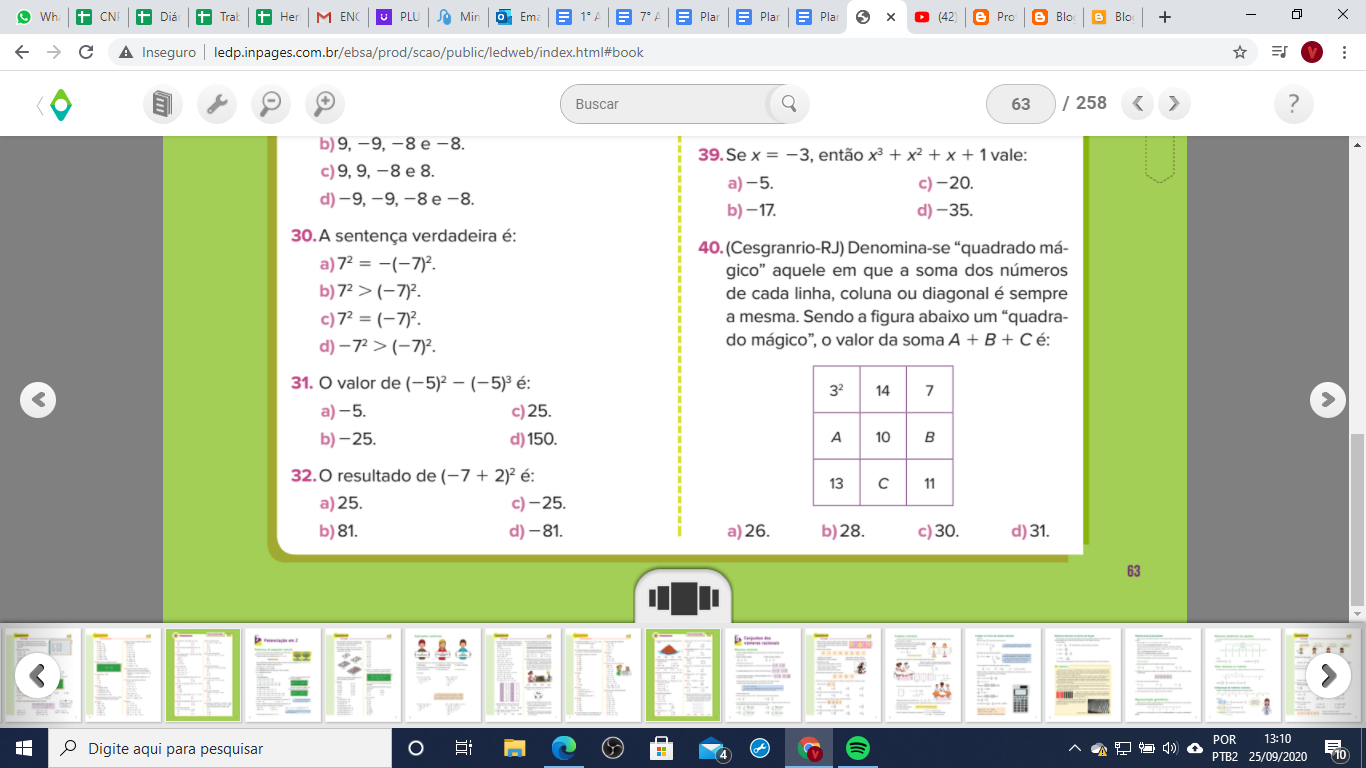Click the Cortana circle icon
The height and width of the screenshot is (768, 1366).
tap(416, 748)
